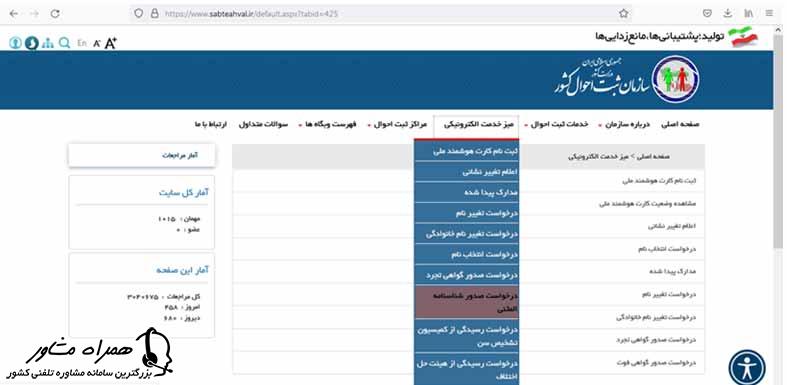The height and width of the screenshot is (385, 787).
Task: Open the ارتباط با ما menu item
Action: 211,124
